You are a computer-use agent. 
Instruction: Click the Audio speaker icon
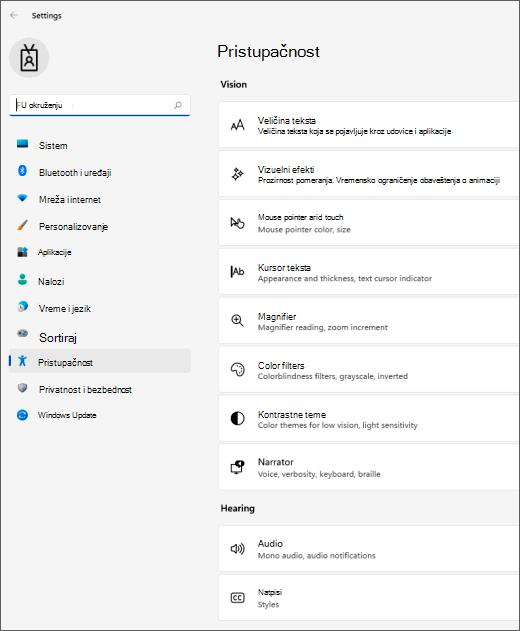[x=237, y=549]
